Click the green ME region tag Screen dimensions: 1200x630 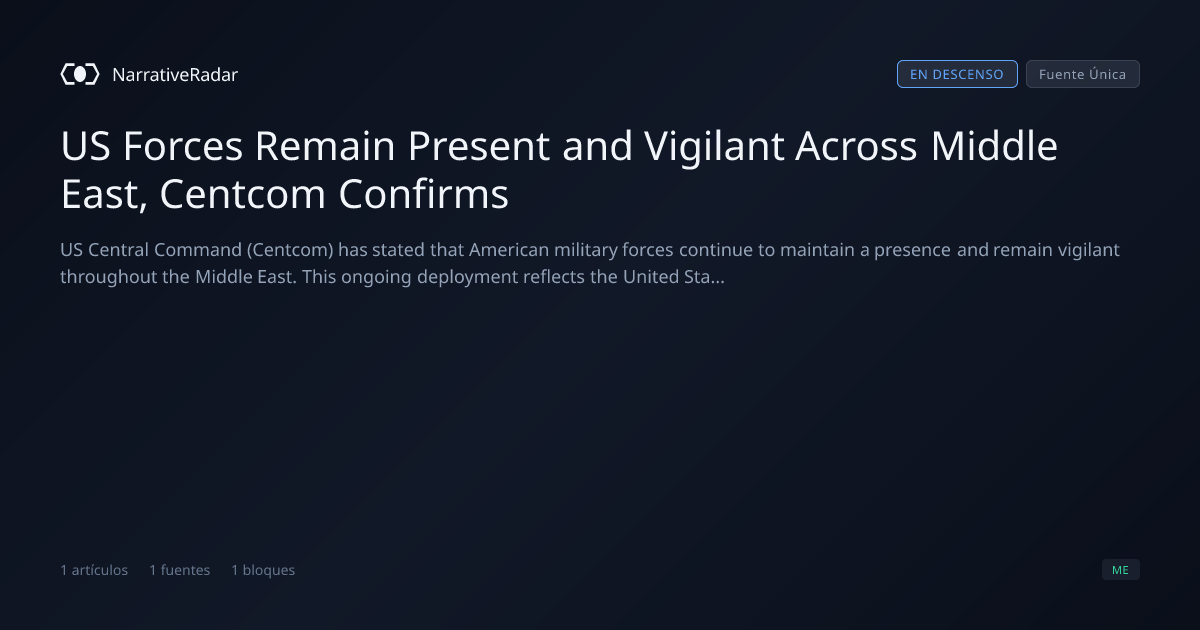pyautogui.click(x=1121, y=570)
